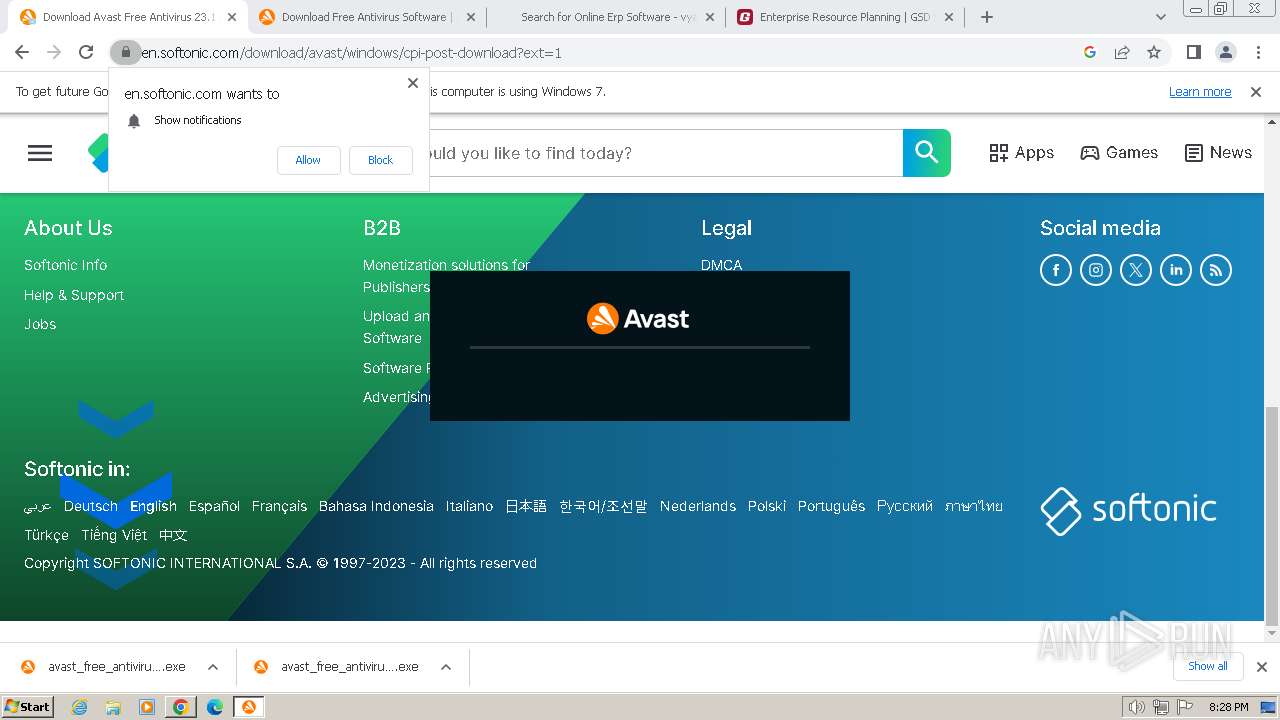Visit Softonic LinkedIn icon
The height and width of the screenshot is (720, 1280).
[1176, 270]
